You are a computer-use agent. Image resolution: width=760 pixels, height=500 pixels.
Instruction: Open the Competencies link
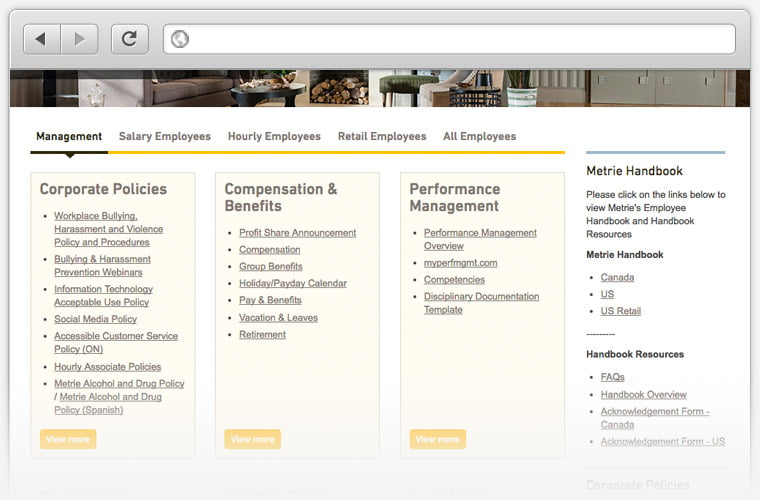454,280
